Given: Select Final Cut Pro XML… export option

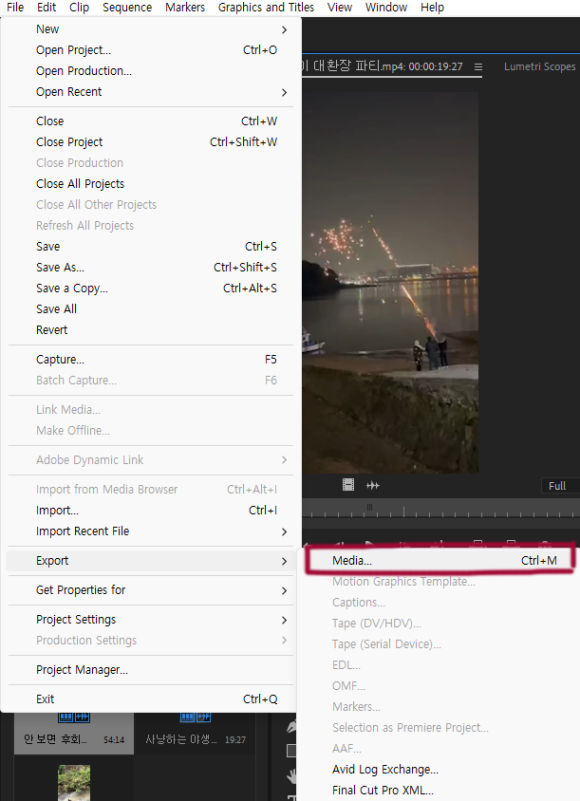Looking at the screenshot, I should 382,790.
